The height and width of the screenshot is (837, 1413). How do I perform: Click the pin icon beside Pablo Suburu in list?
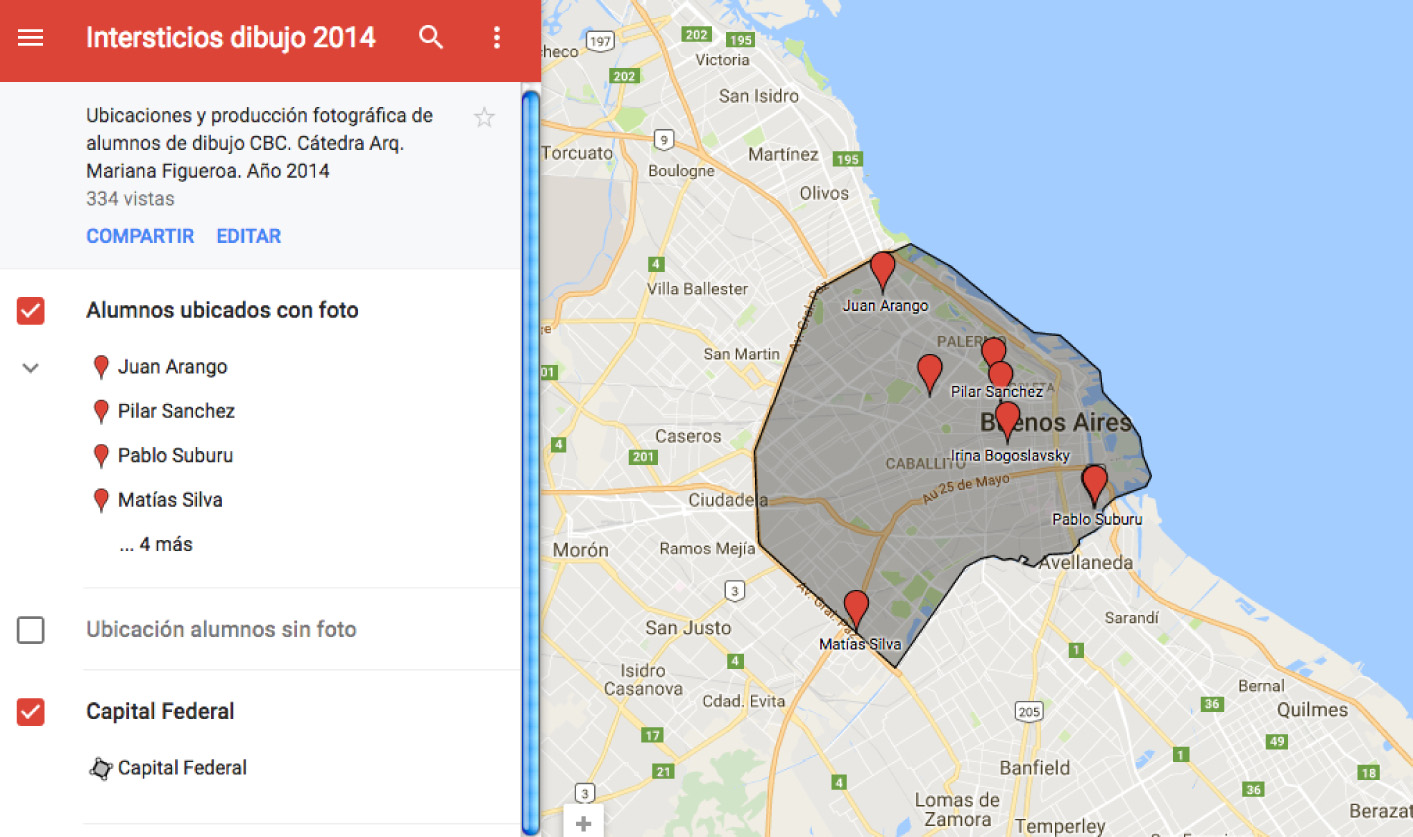[x=101, y=456]
